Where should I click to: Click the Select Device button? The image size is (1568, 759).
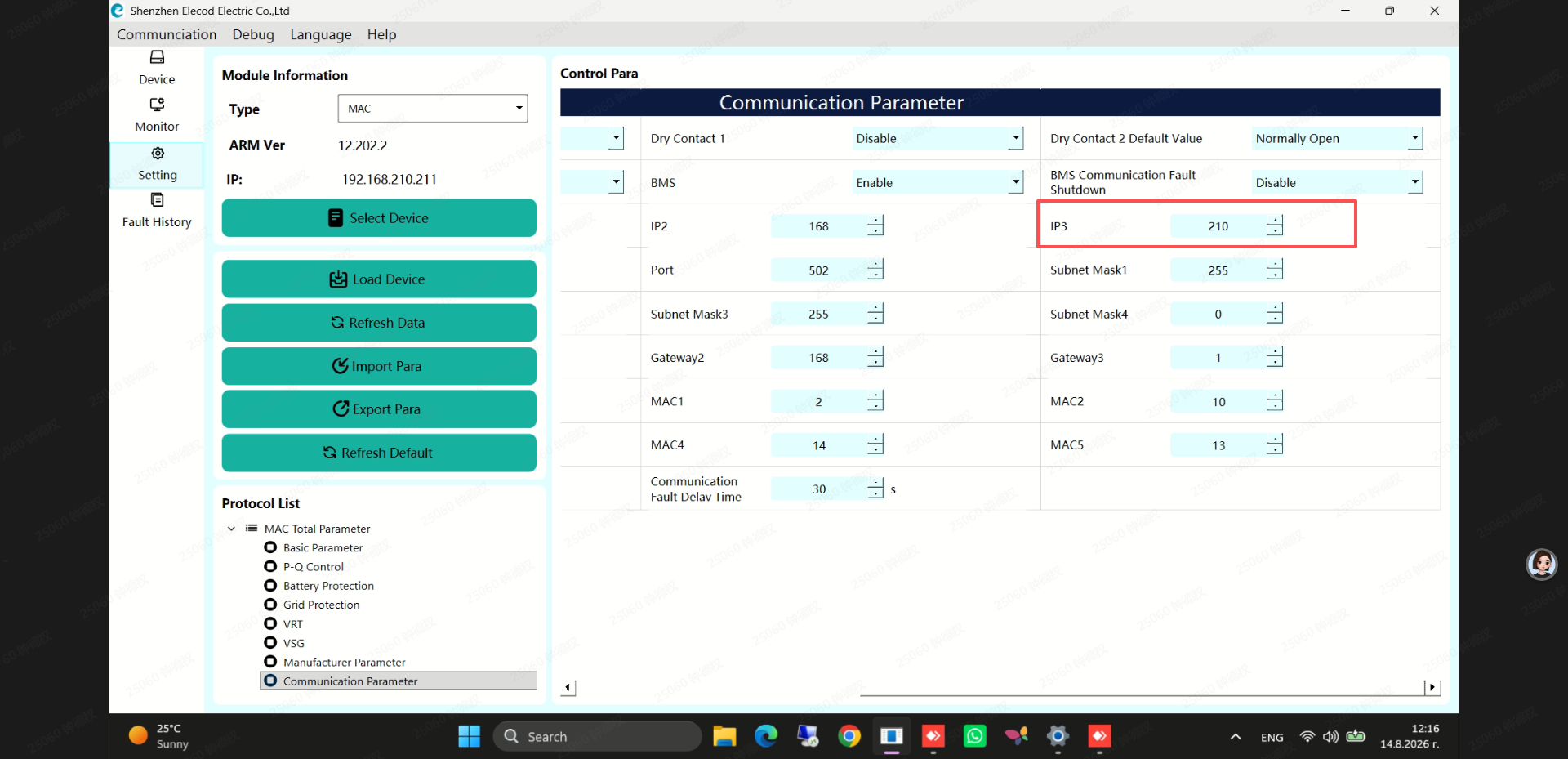point(379,218)
